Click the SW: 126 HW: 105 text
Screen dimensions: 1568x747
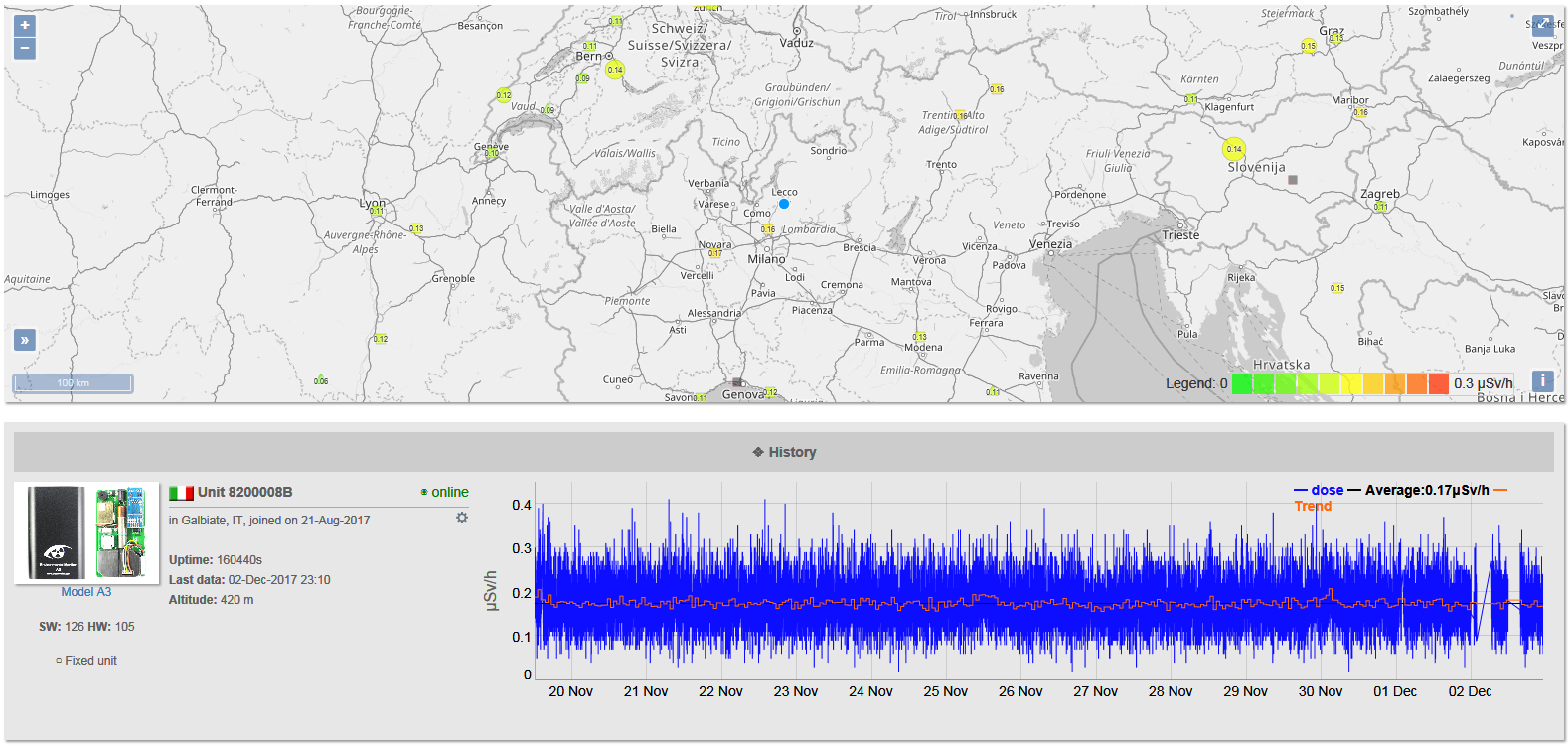[x=86, y=627]
